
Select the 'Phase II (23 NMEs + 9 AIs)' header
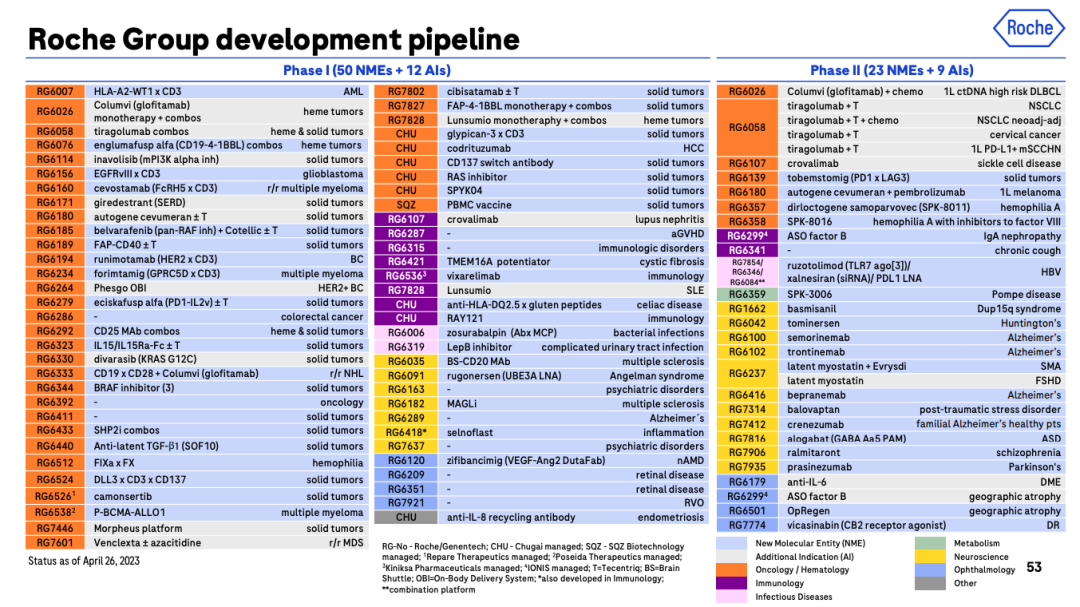(891, 70)
